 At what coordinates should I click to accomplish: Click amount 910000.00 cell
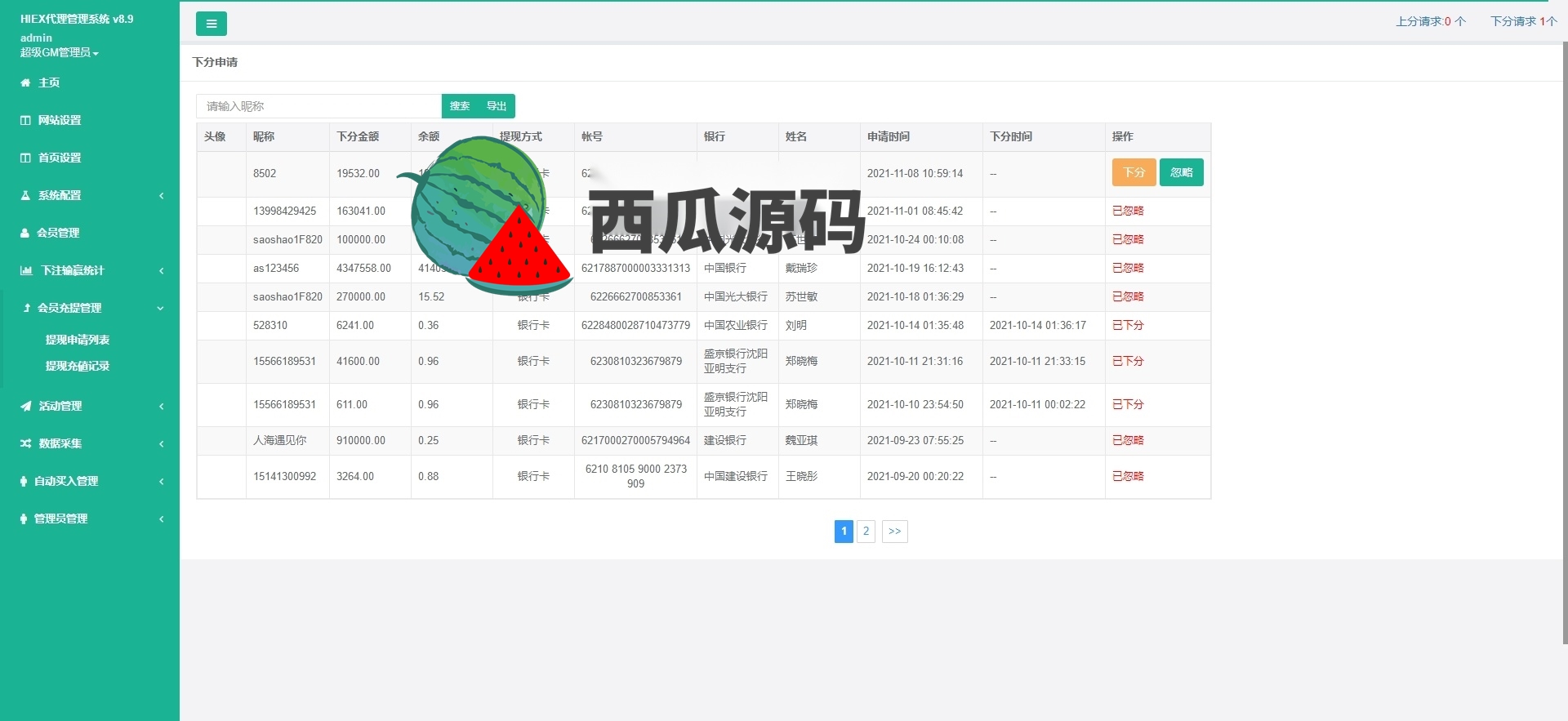(x=361, y=440)
